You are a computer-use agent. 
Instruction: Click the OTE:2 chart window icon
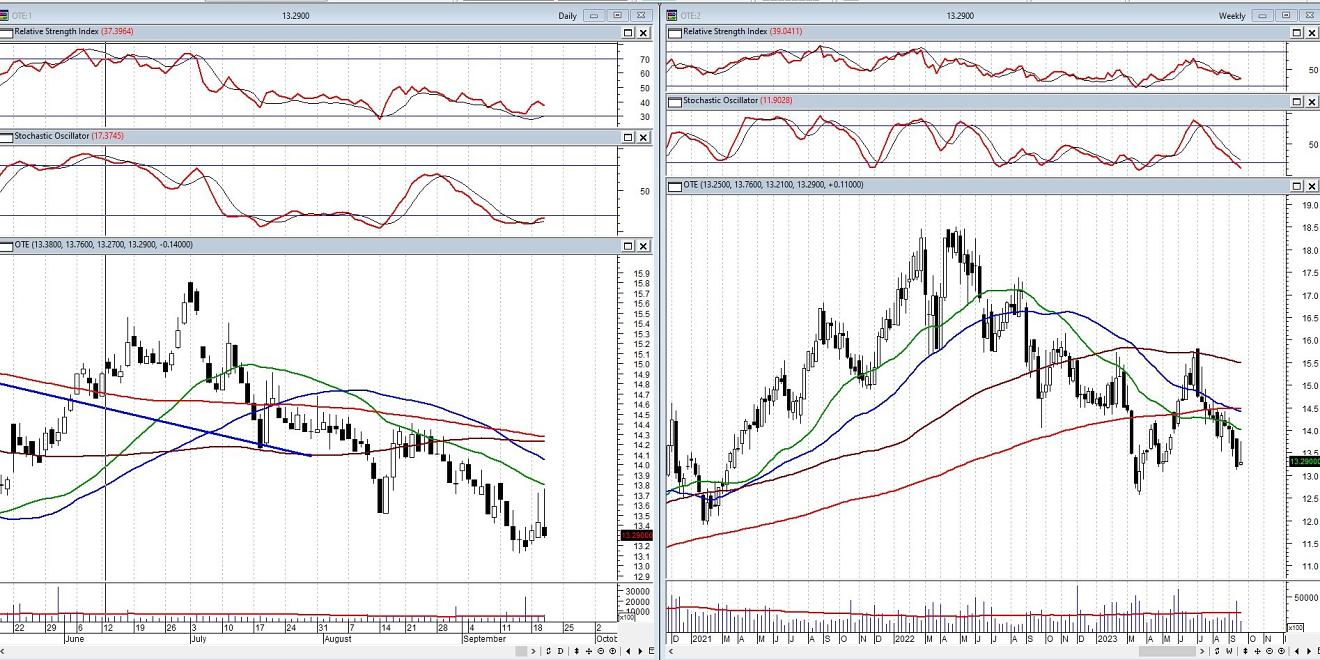coord(672,15)
